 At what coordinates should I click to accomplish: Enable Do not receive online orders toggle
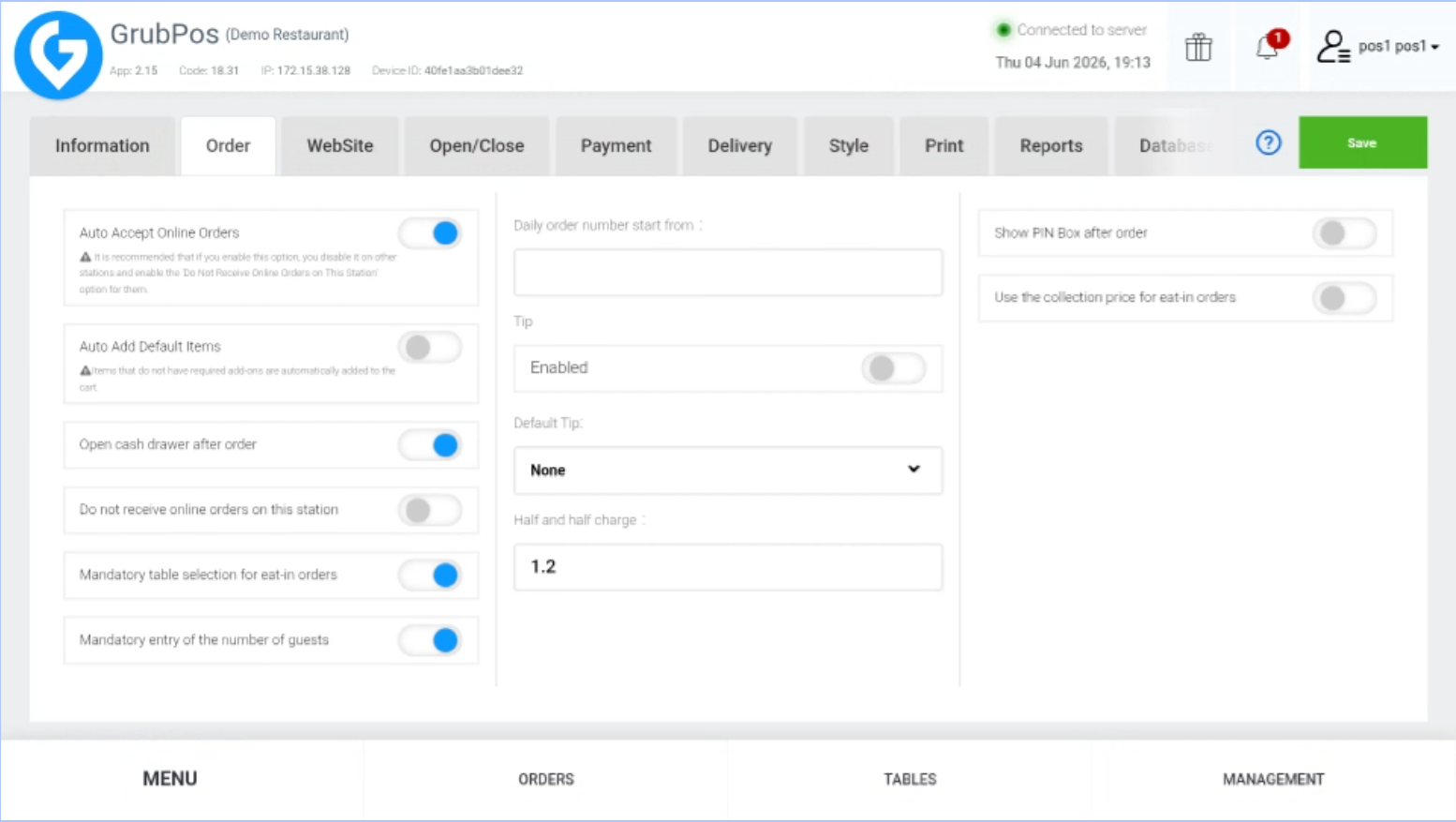click(430, 511)
